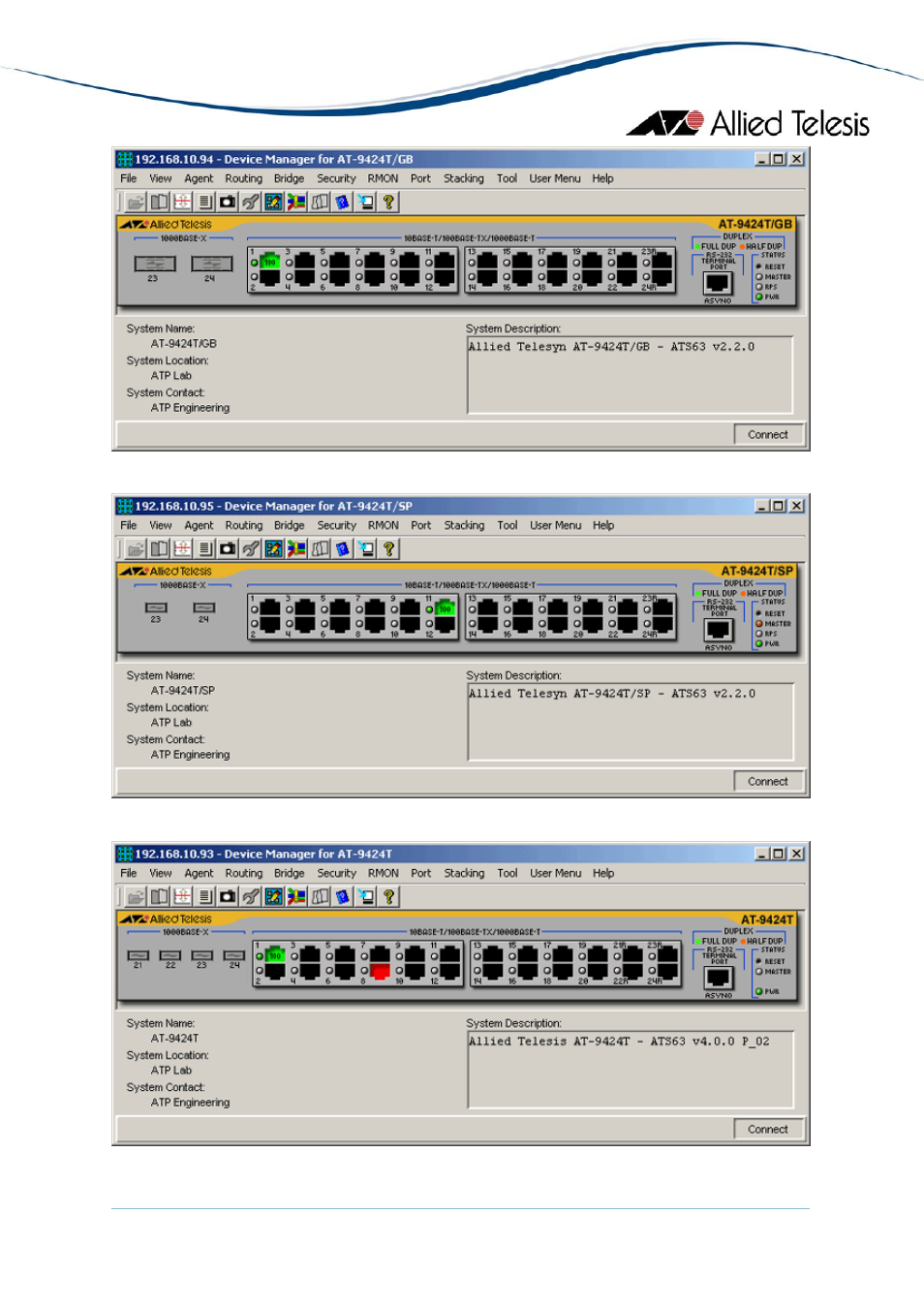Click the blue book toolbar icon in 192.168.10.93 window
The height and width of the screenshot is (1308, 924).
point(343,897)
